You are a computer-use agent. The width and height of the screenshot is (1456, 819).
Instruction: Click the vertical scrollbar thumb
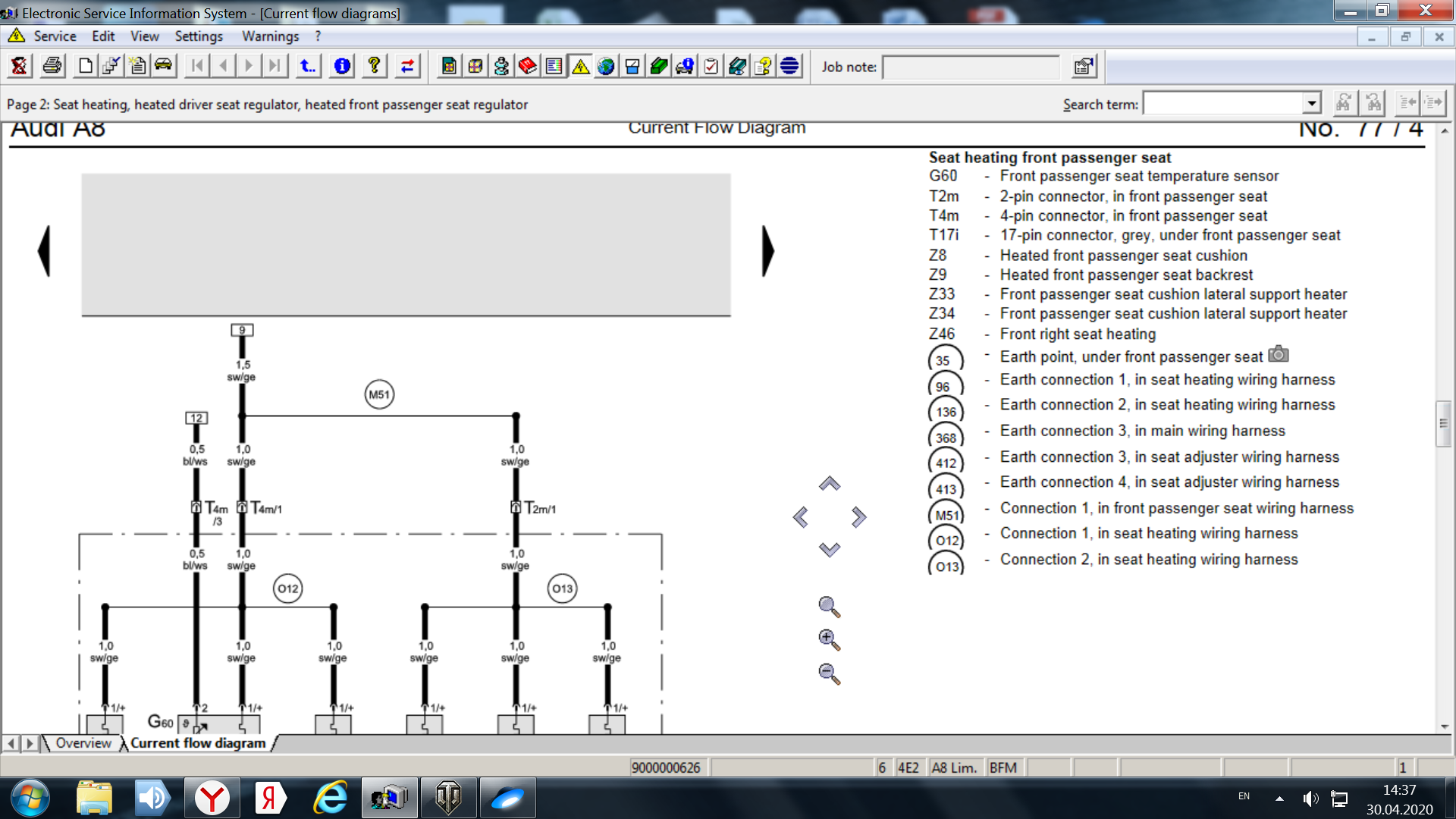pyautogui.click(x=1443, y=422)
